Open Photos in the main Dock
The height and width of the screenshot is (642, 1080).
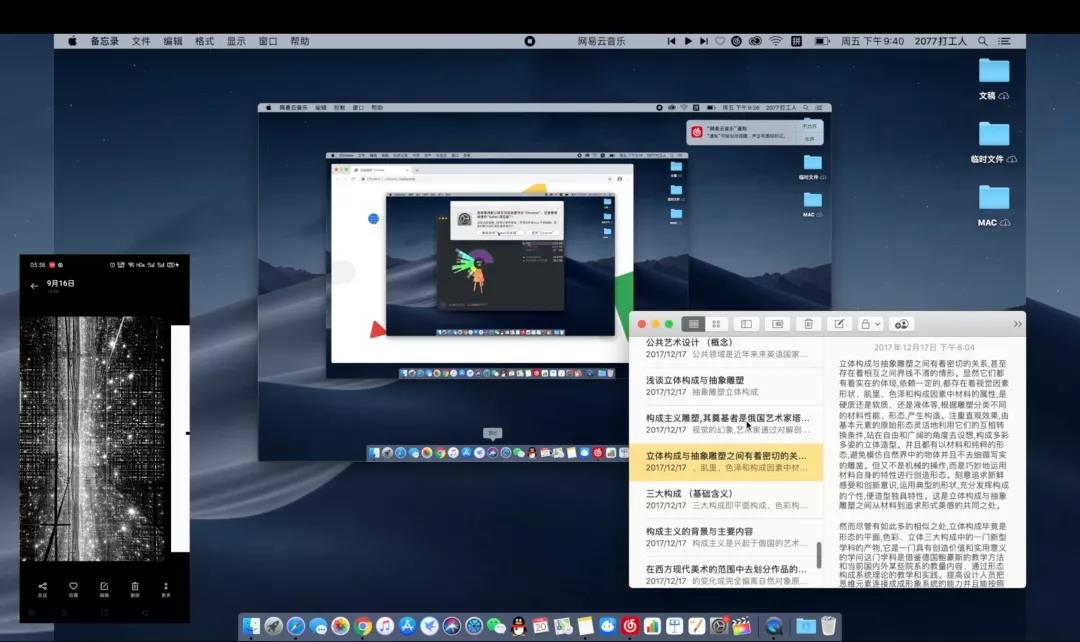[x=340, y=625]
